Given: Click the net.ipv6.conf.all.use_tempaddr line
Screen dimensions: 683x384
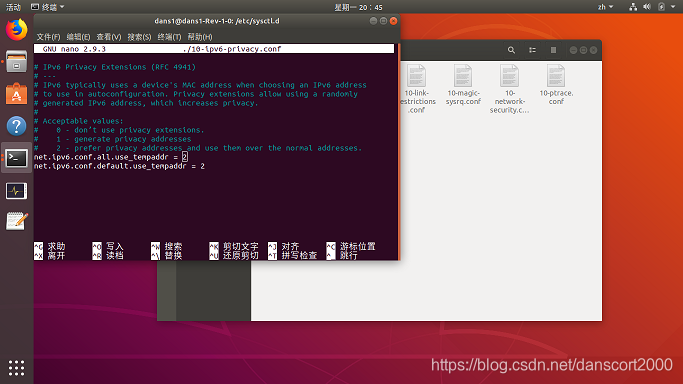Looking at the screenshot, I should [x=111, y=157].
